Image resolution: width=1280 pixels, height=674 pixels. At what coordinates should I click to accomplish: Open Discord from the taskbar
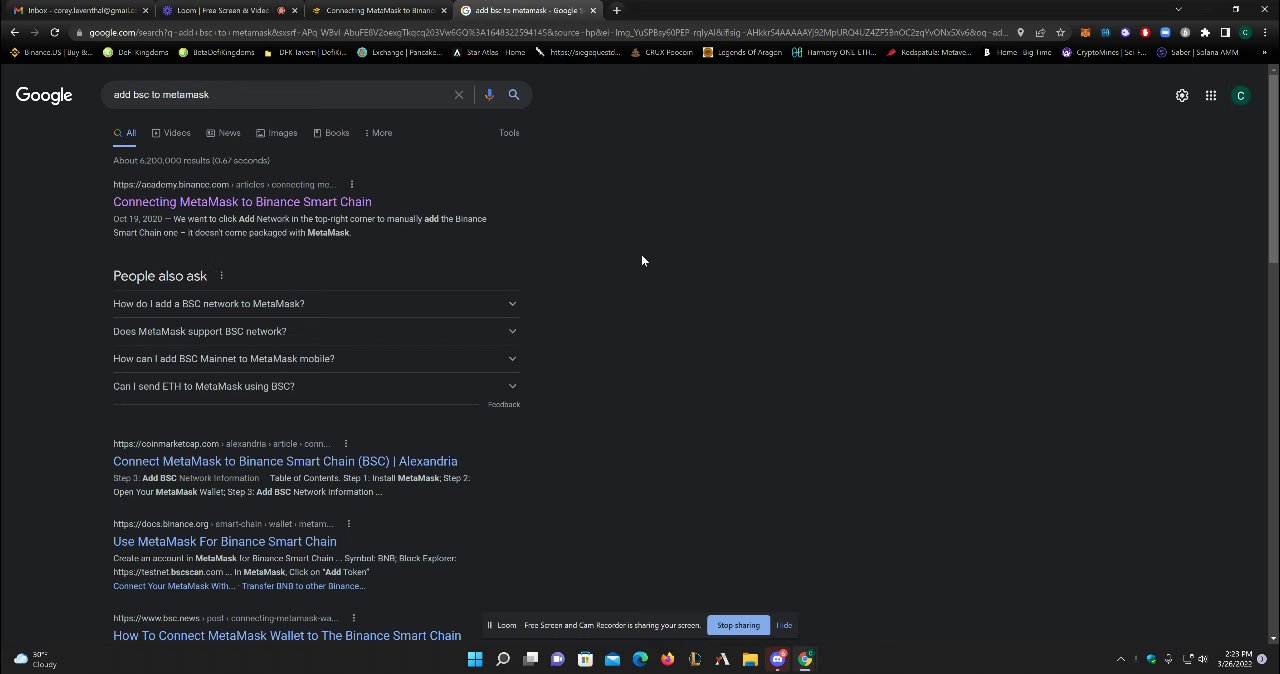tap(777, 659)
